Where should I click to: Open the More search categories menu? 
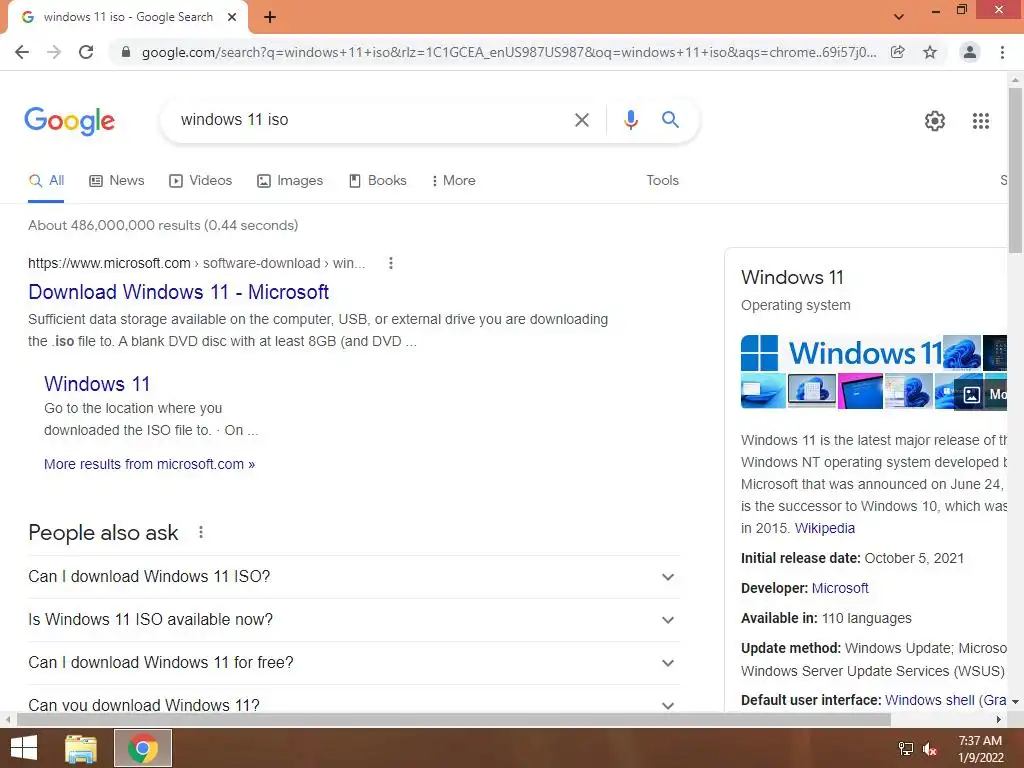453,181
